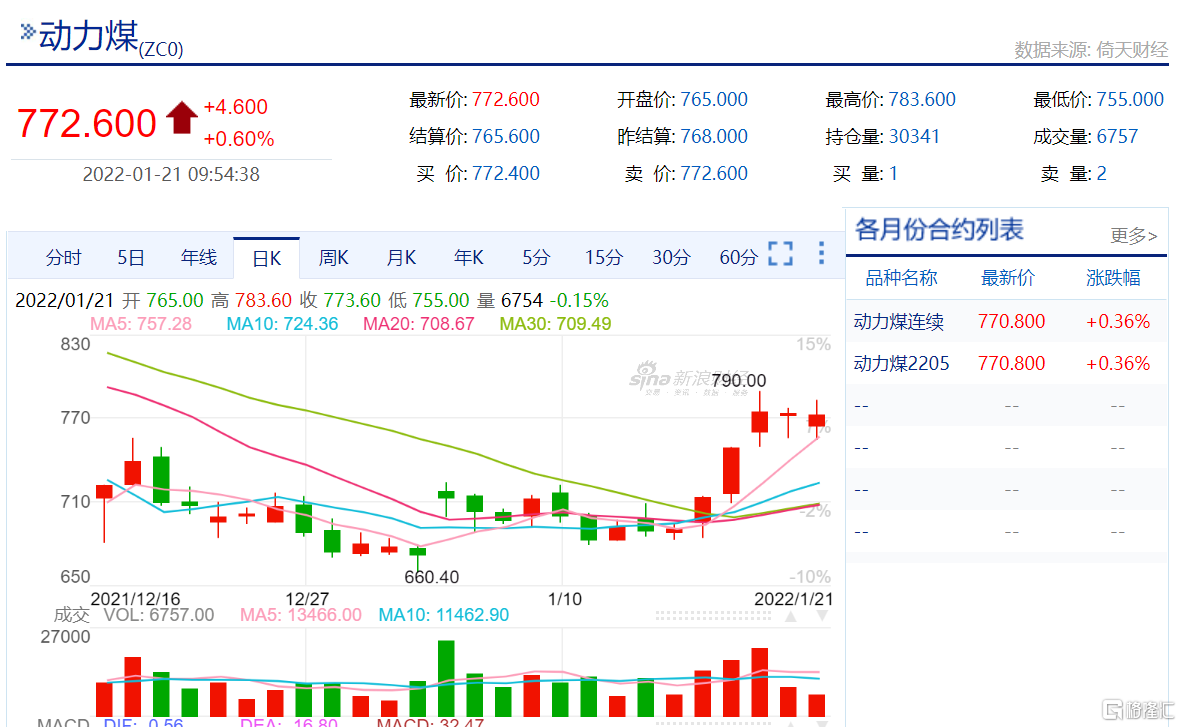Click the large 772.600 current price
The image size is (1181, 727).
[x=87, y=124]
